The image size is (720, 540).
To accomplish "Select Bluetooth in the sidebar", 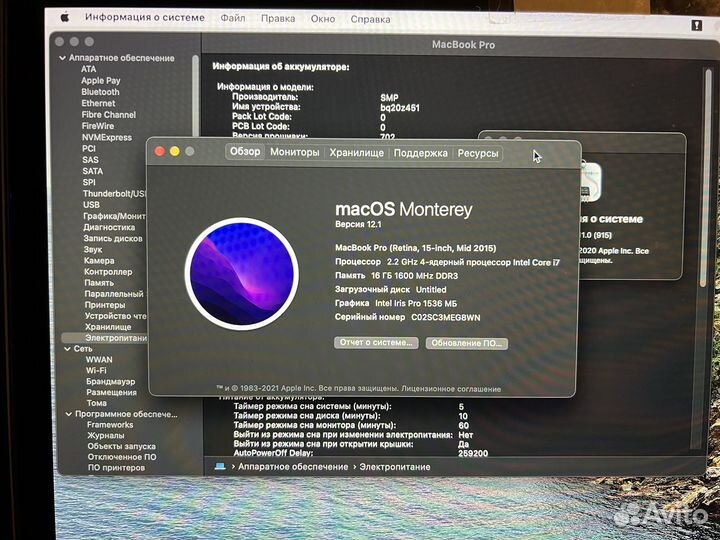I will coord(100,92).
